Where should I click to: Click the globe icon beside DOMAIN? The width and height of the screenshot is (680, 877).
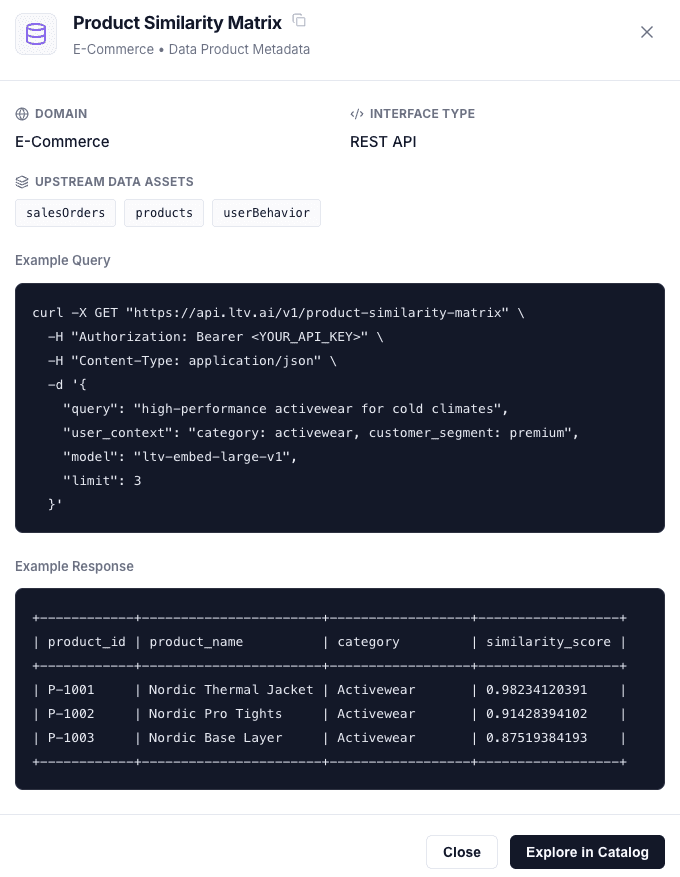tap(21, 113)
